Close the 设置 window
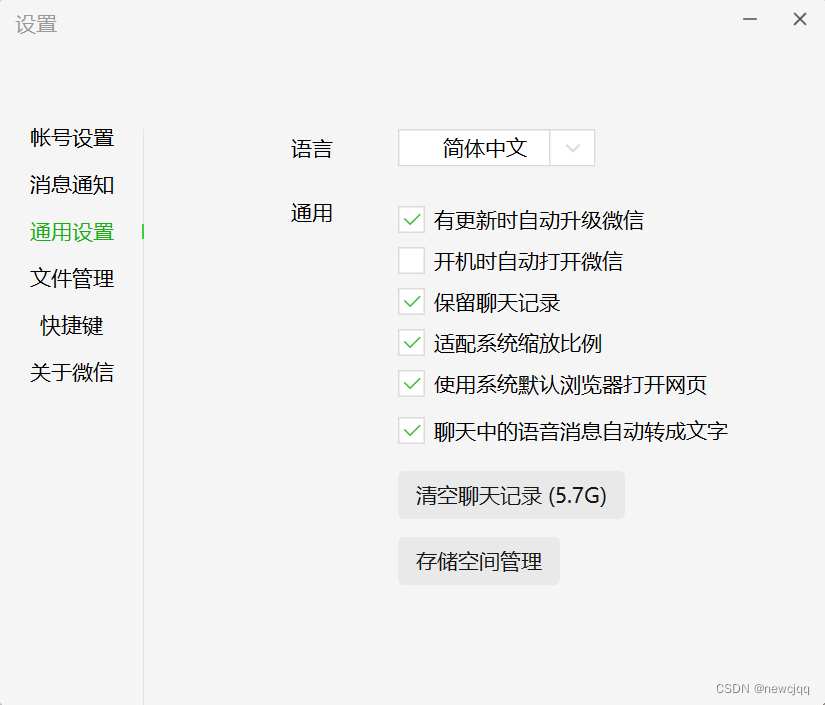 [x=800, y=19]
